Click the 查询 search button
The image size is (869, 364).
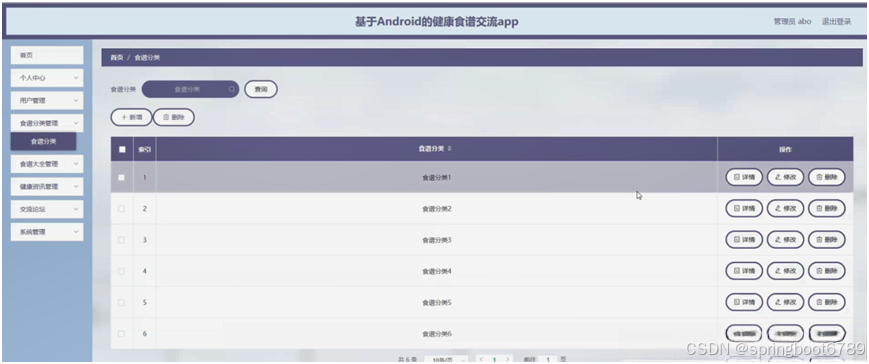click(261, 89)
